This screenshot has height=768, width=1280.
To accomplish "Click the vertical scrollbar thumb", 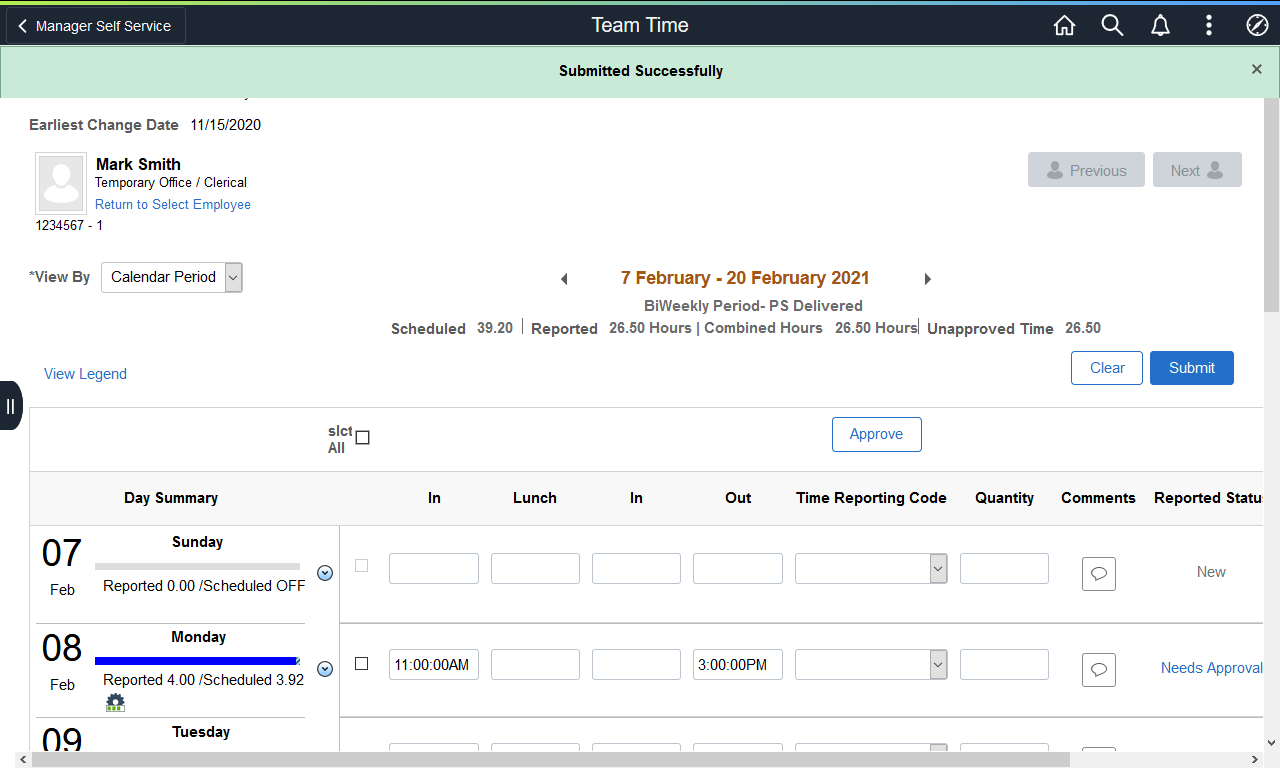I will click(1271, 205).
